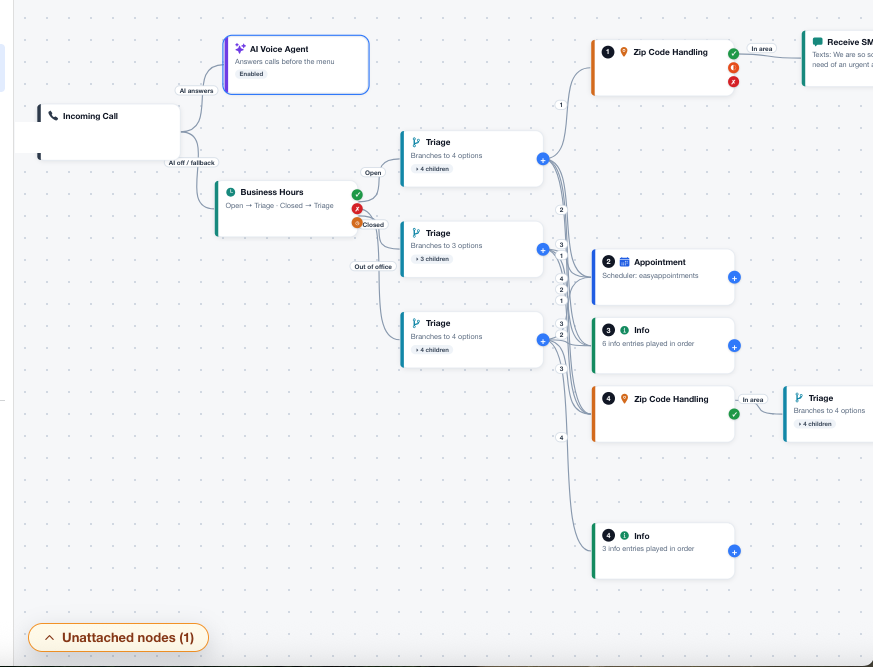Click In area label next to Zip Code Handling 1
This screenshot has height=667, width=873.
click(x=762, y=48)
